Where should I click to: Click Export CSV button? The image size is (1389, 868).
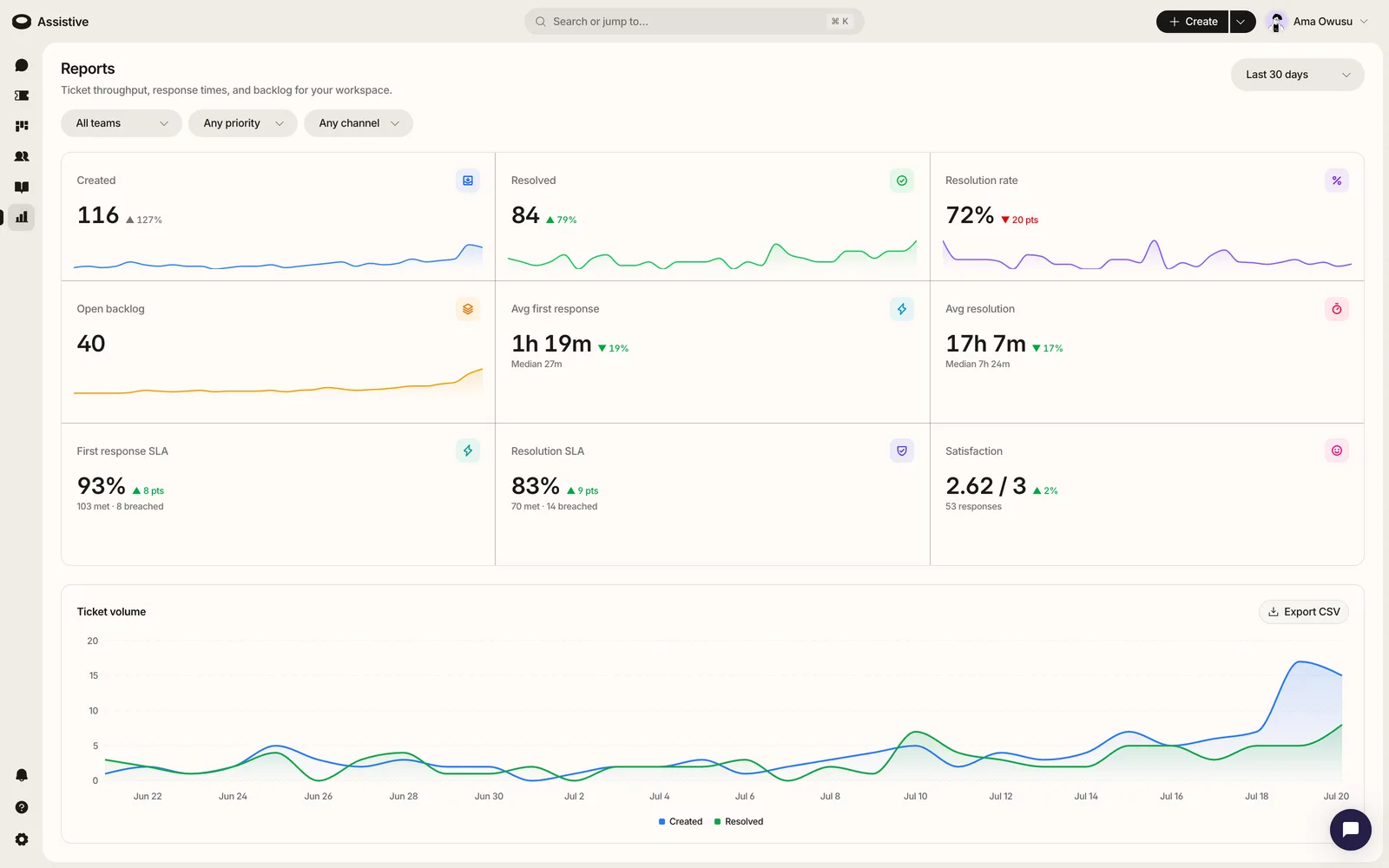(x=1304, y=612)
